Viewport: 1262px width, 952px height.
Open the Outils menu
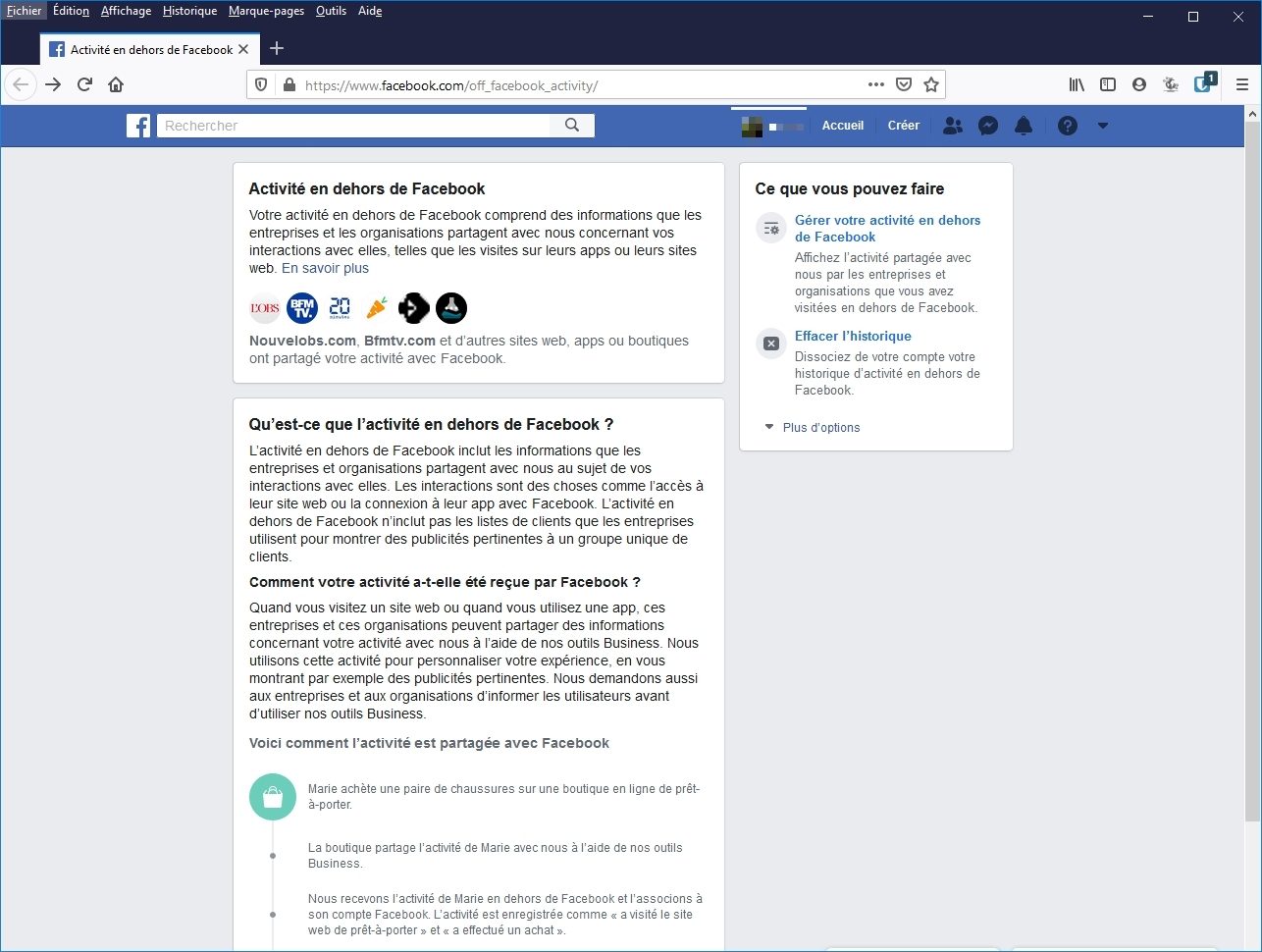(x=332, y=11)
